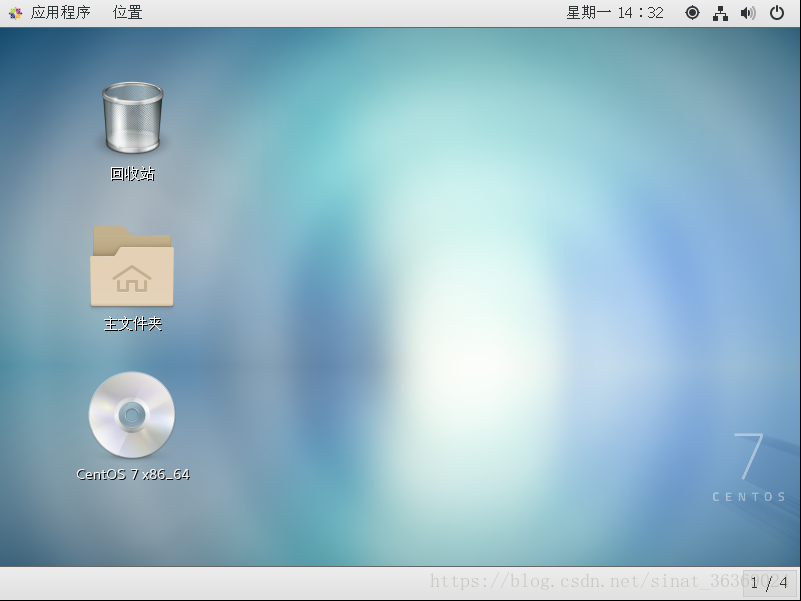
Task: Click the power button icon
Action: (x=776, y=12)
